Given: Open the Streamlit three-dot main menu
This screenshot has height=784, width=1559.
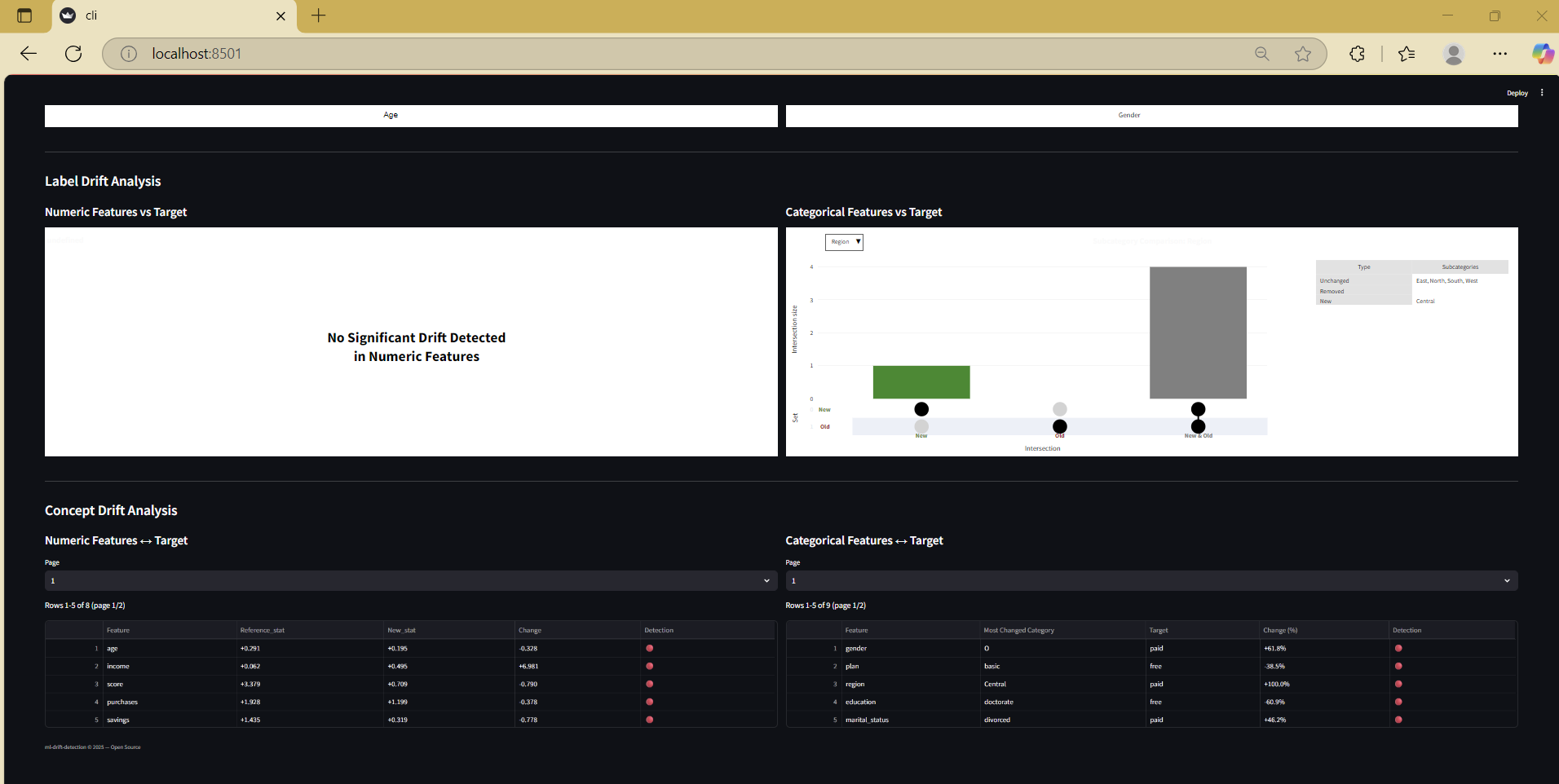Looking at the screenshot, I should coord(1542,93).
